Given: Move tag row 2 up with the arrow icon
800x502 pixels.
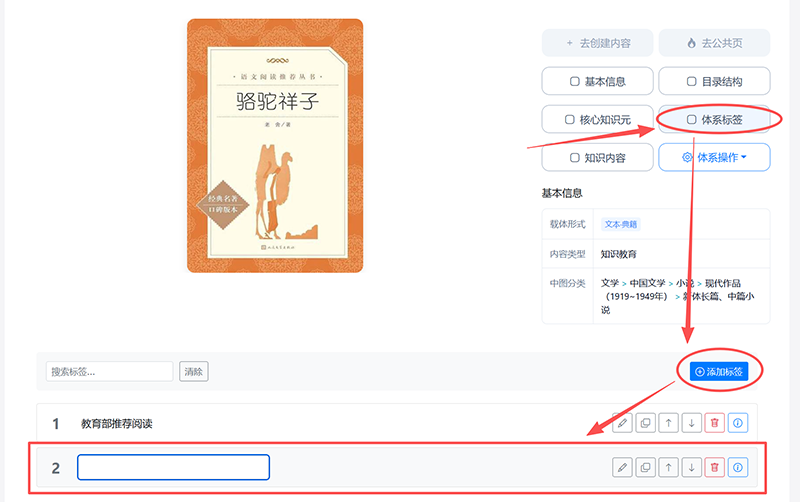Looking at the screenshot, I should (x=668, y=467).
